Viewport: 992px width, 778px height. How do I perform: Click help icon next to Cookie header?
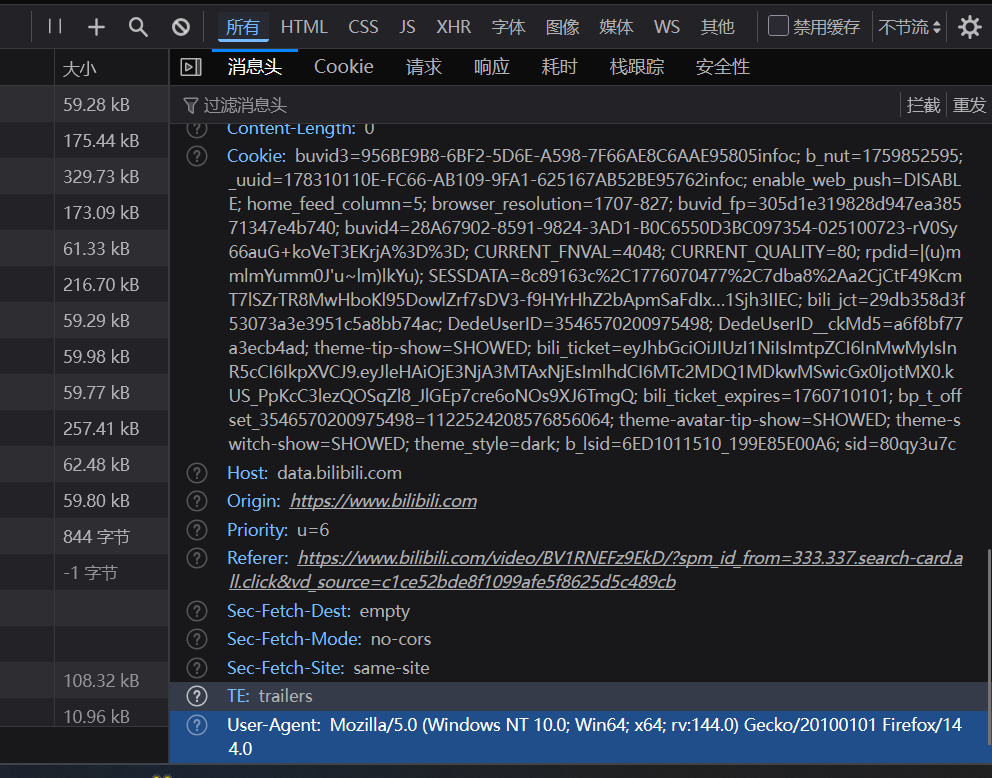[x=198, y=156]
